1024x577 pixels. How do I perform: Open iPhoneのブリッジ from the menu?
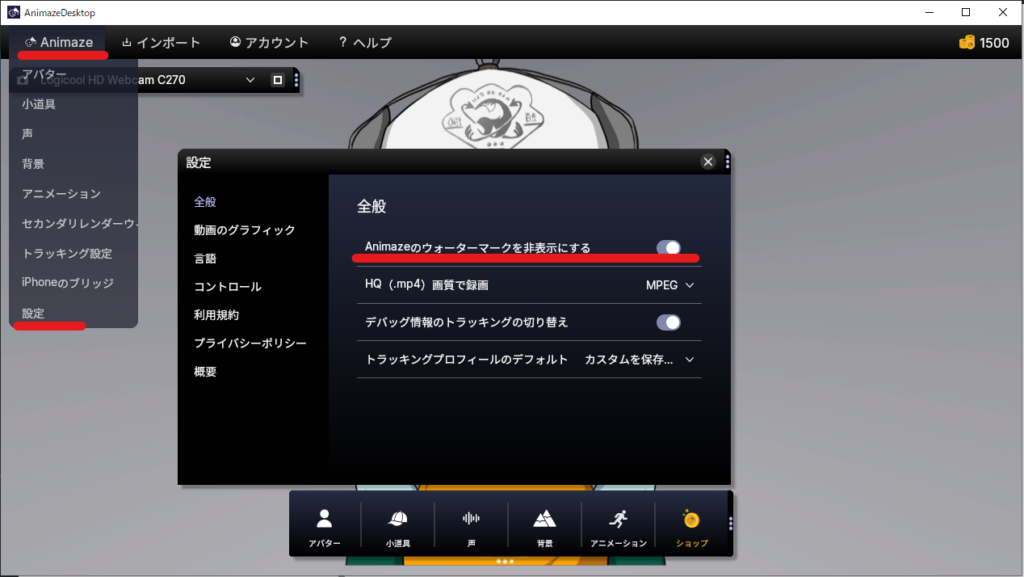pyautogui.click(x=67, y=283)
